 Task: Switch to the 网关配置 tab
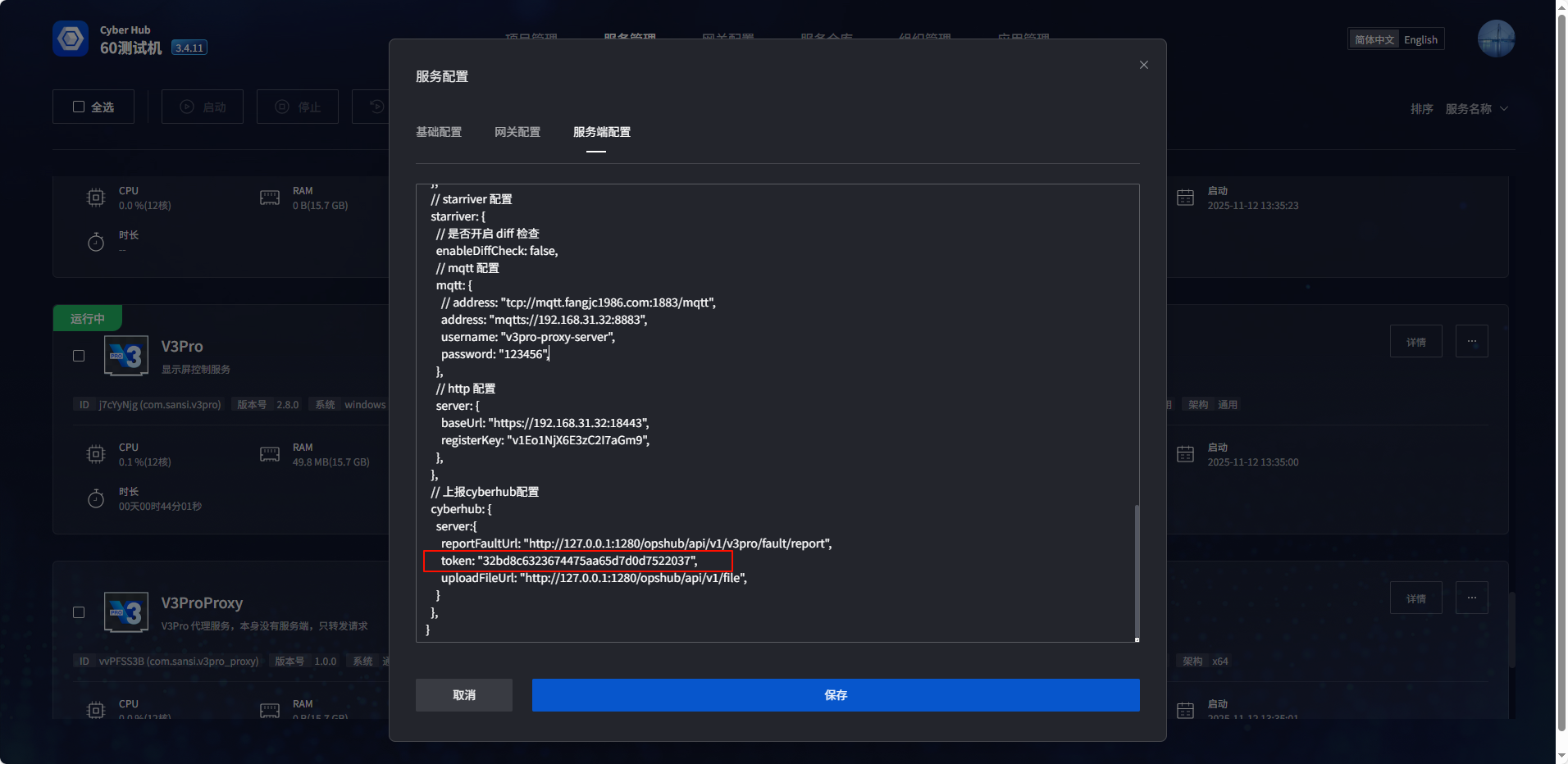[x=517, y=132]
